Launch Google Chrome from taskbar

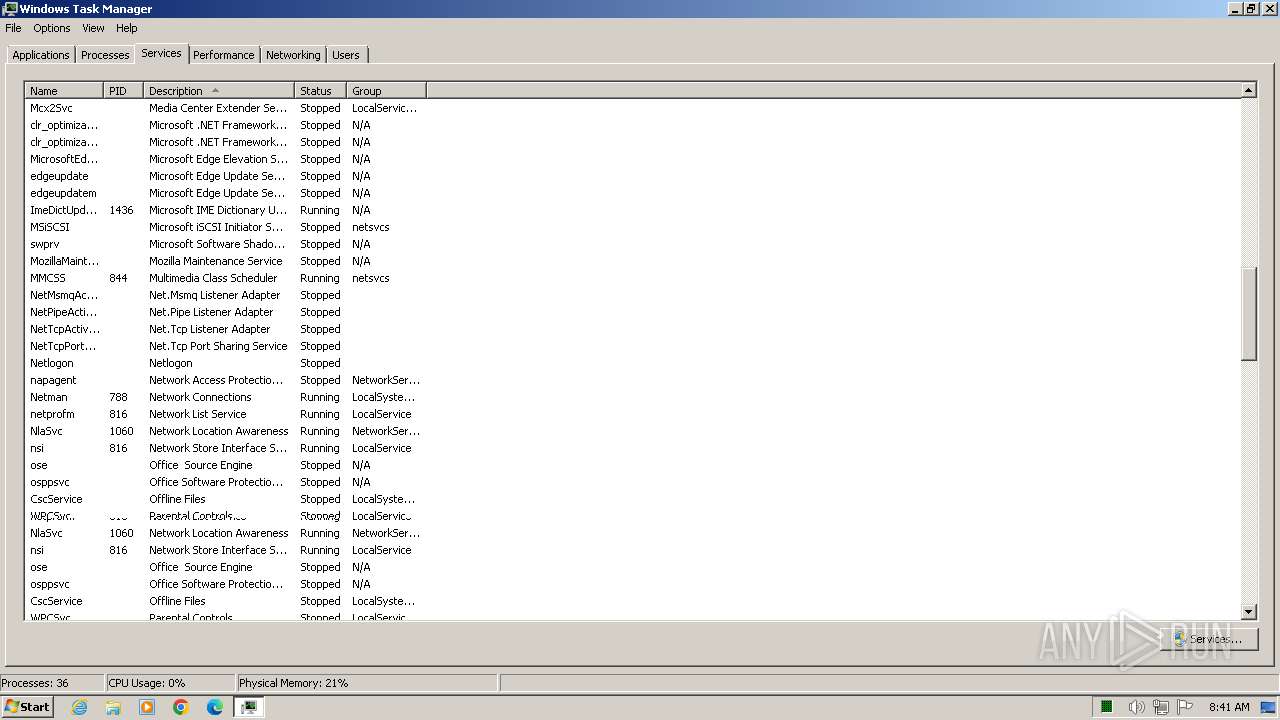click(x=181, y=707)
